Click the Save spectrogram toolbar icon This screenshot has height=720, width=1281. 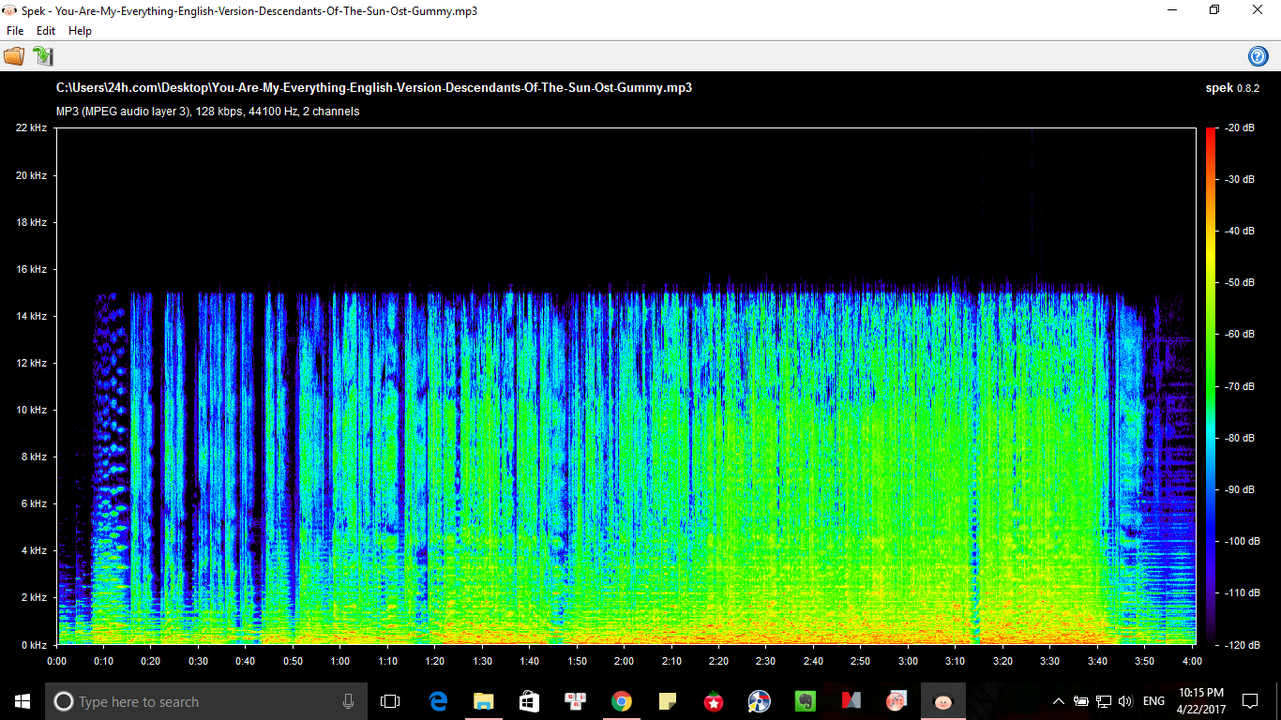pyautogui.click(x=43, y=56)
